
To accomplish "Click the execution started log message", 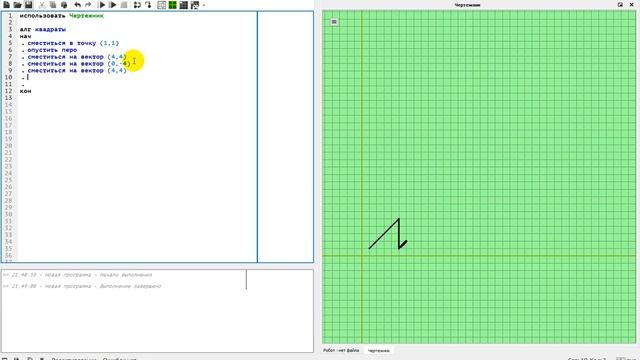I will tap(78, 275).
